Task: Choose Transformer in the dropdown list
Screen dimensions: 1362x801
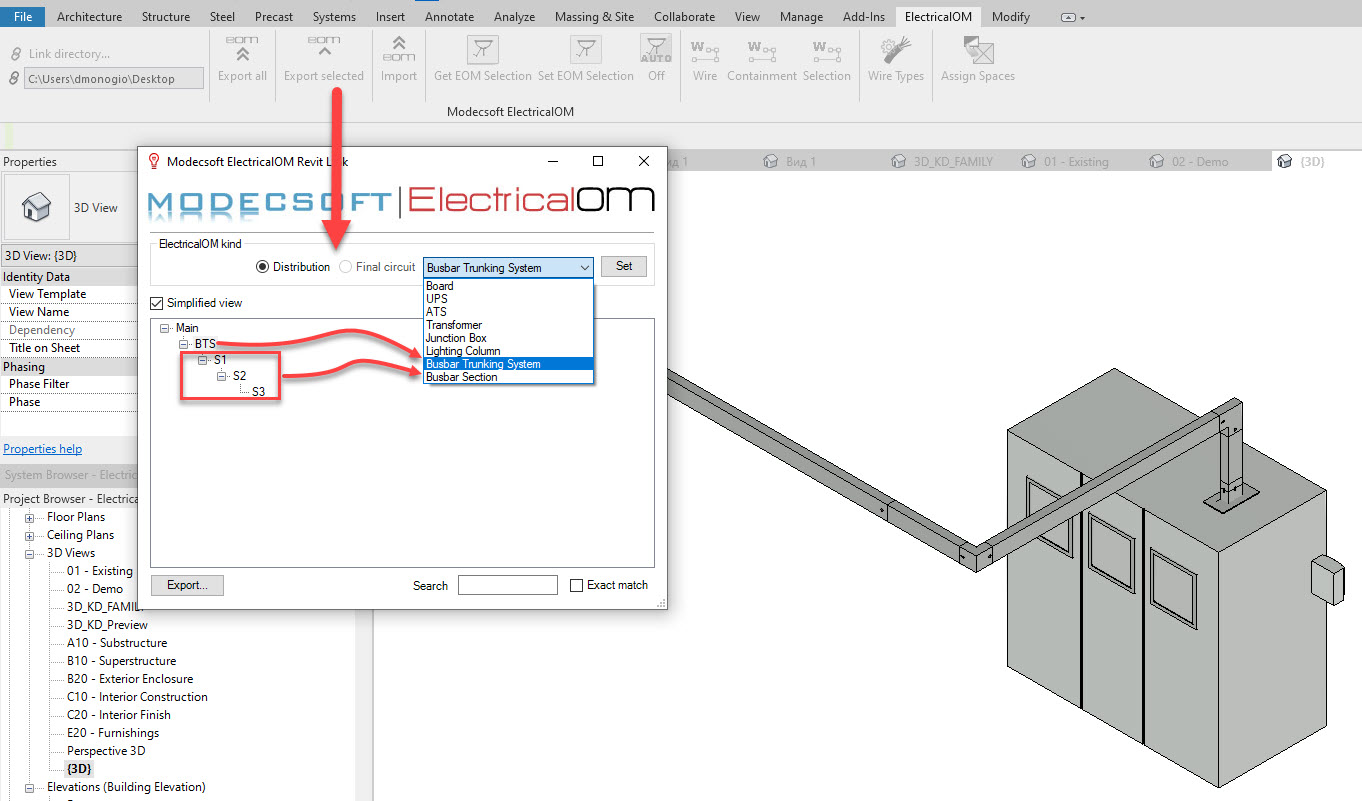Action: pyautogui.click(x=509, y=325)
